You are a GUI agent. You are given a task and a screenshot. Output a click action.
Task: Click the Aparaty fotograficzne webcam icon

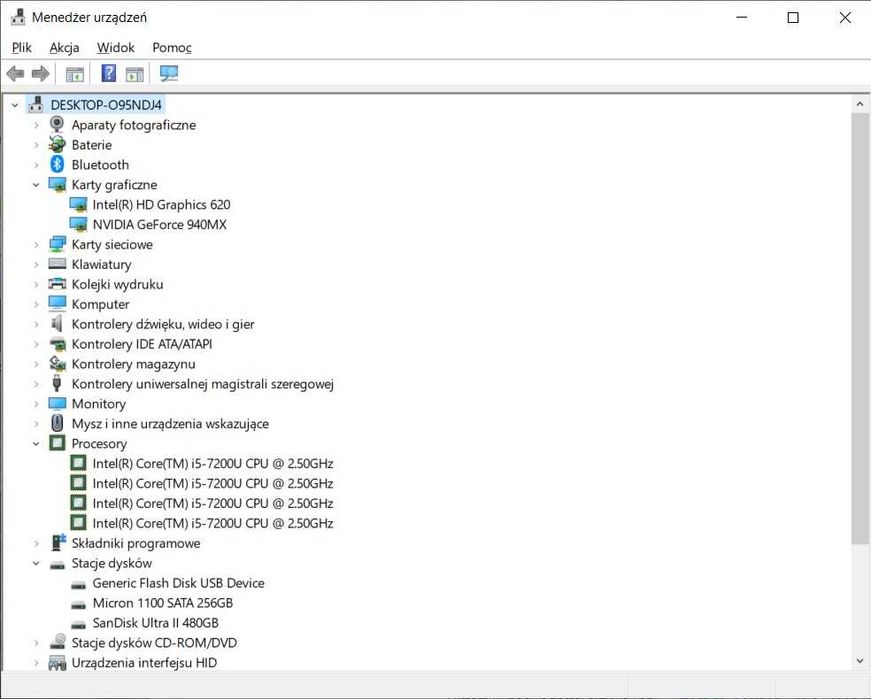pyautogui.click(x=57, y=124)
